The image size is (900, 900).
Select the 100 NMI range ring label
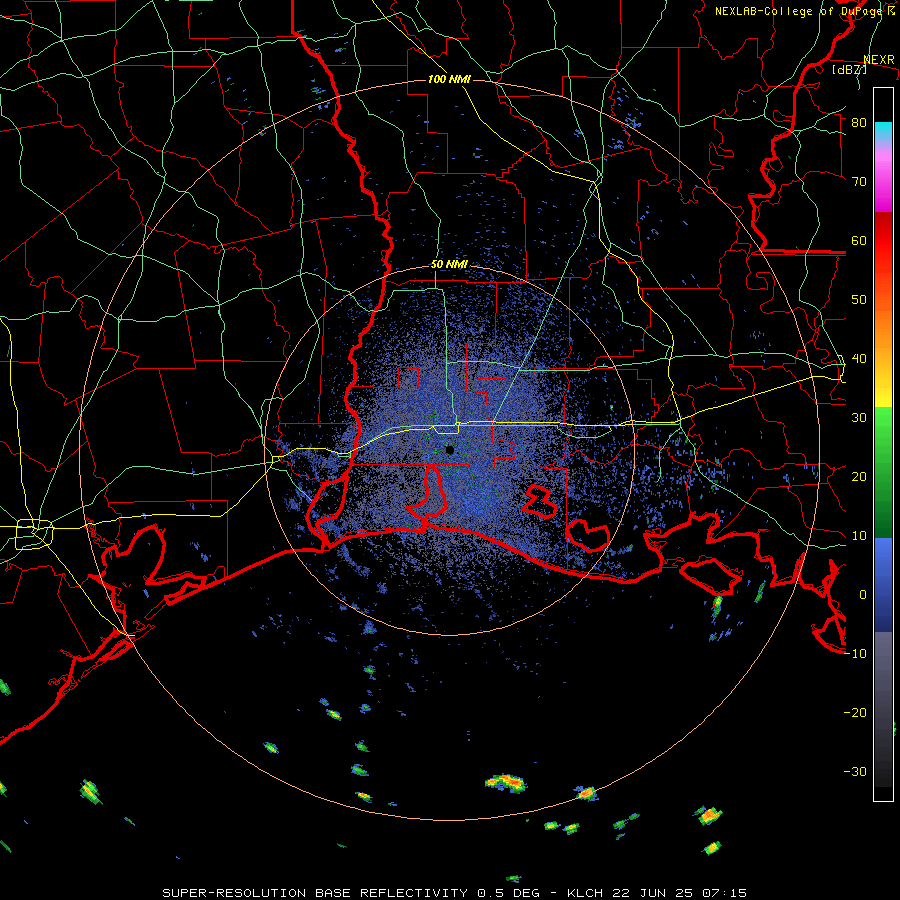coord(449,79)
